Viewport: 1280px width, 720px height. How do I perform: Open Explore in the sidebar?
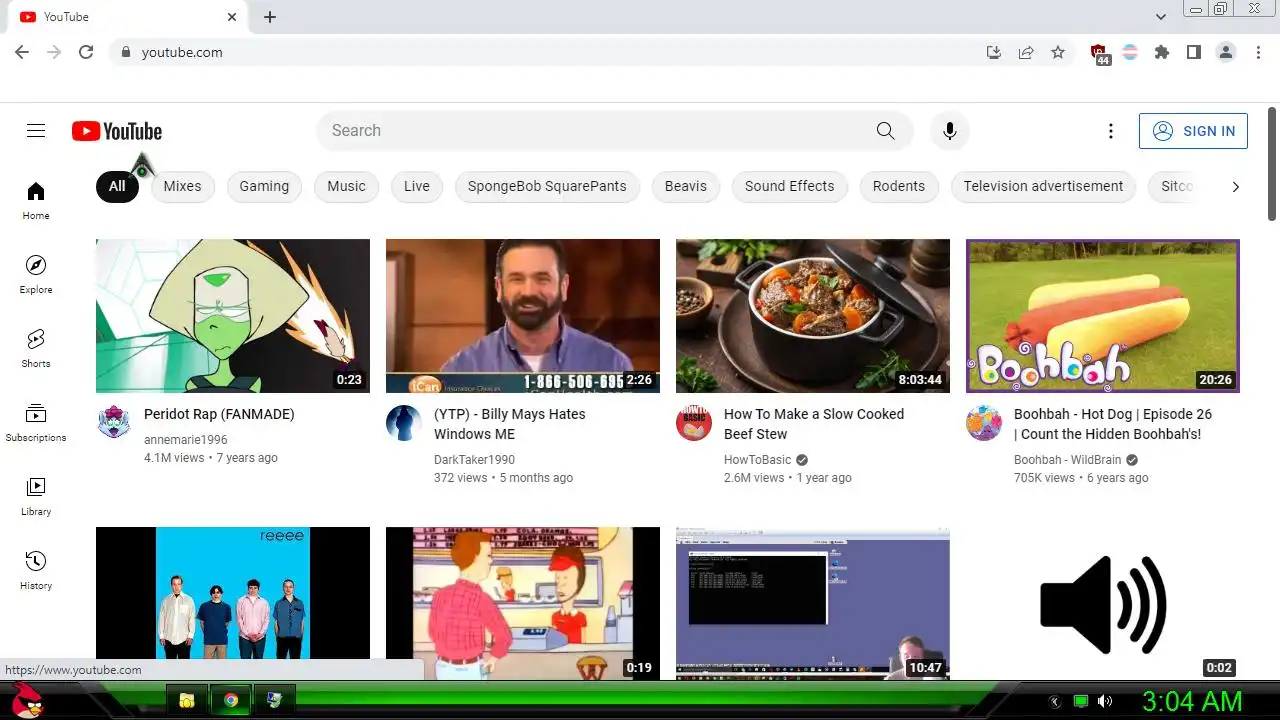[36, 274]
